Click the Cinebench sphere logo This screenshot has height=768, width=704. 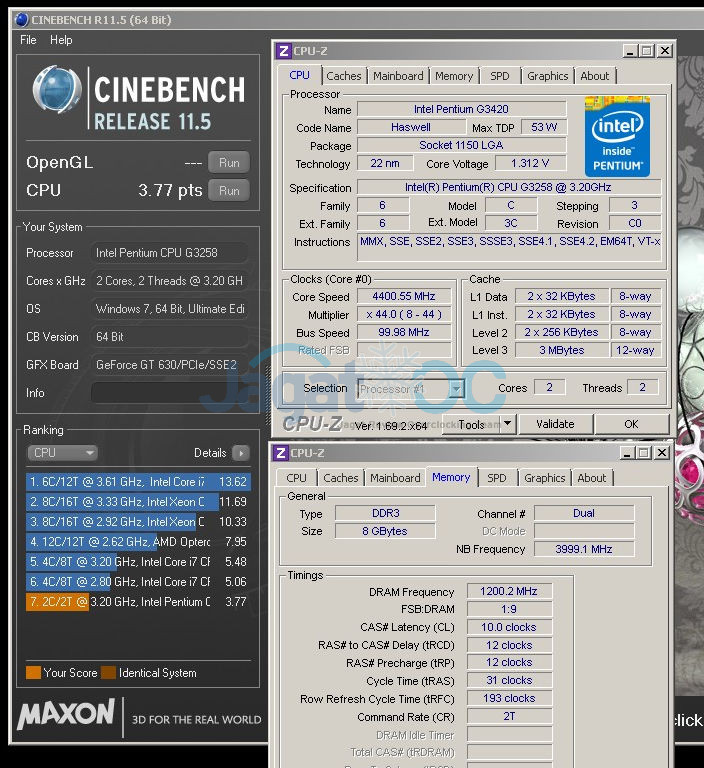click(x=56, y=90)
